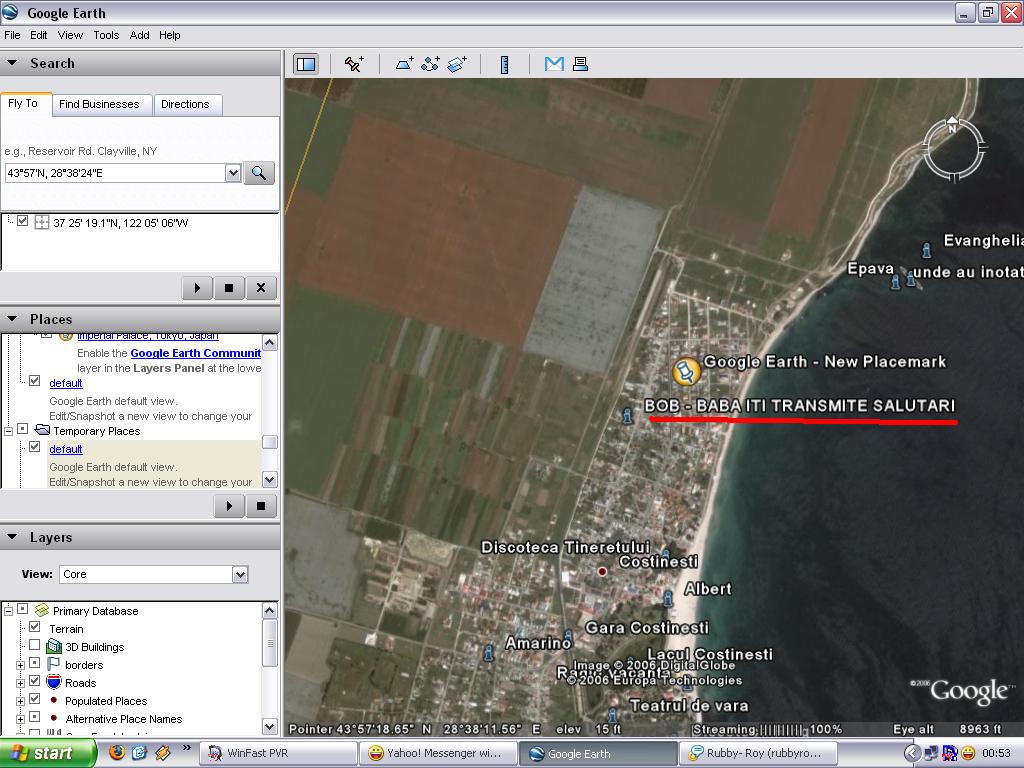Click the Add Image Overlay icon

pos(457,64)
